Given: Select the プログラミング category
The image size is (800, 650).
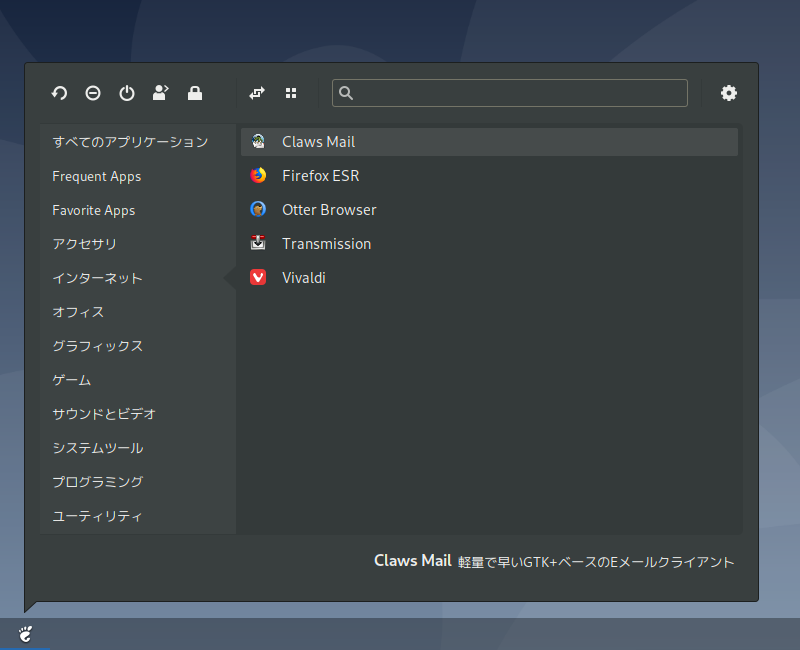Looking at the screenshot, I should tap(97, 482).
